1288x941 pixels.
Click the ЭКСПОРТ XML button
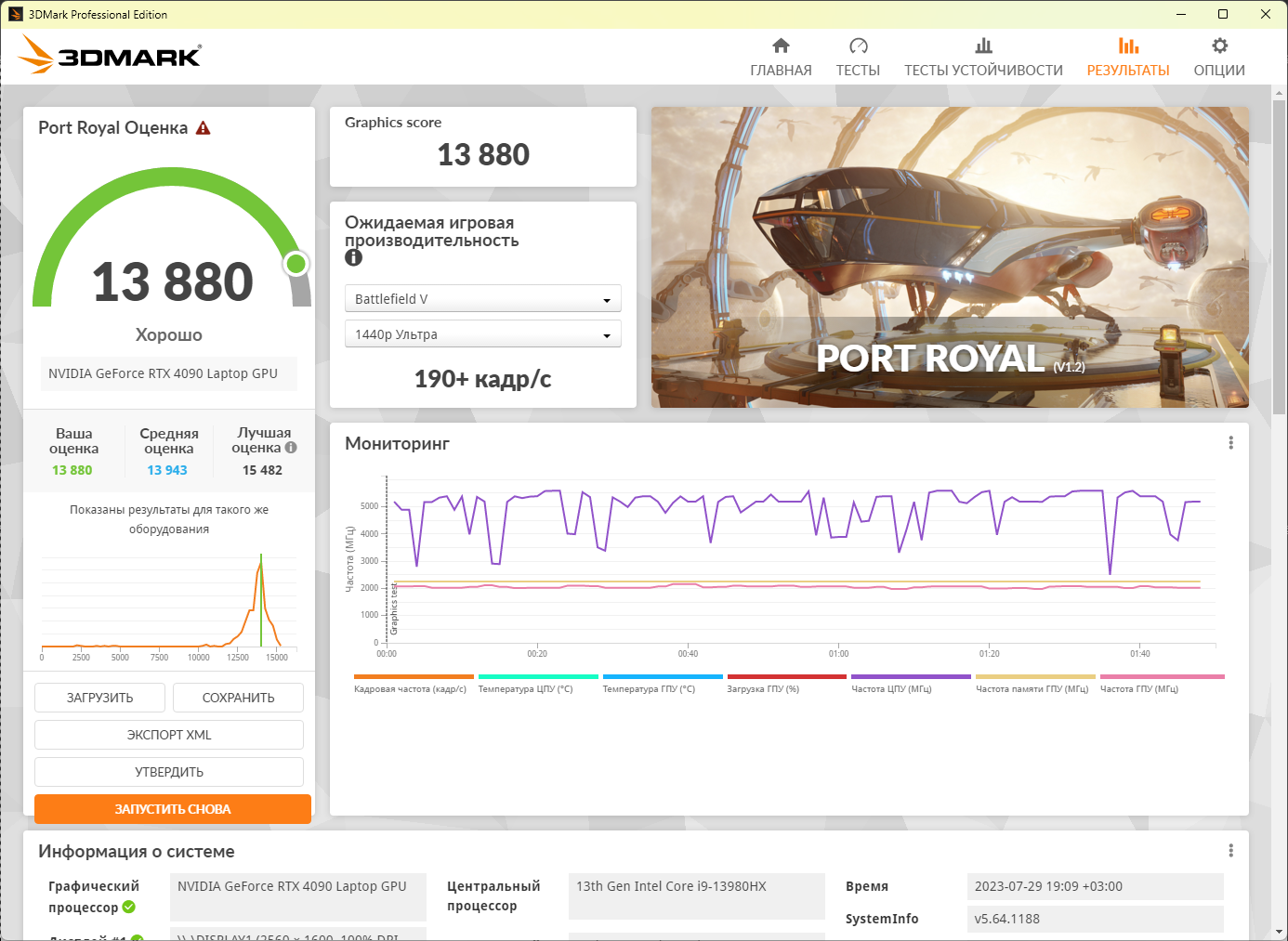169,735
